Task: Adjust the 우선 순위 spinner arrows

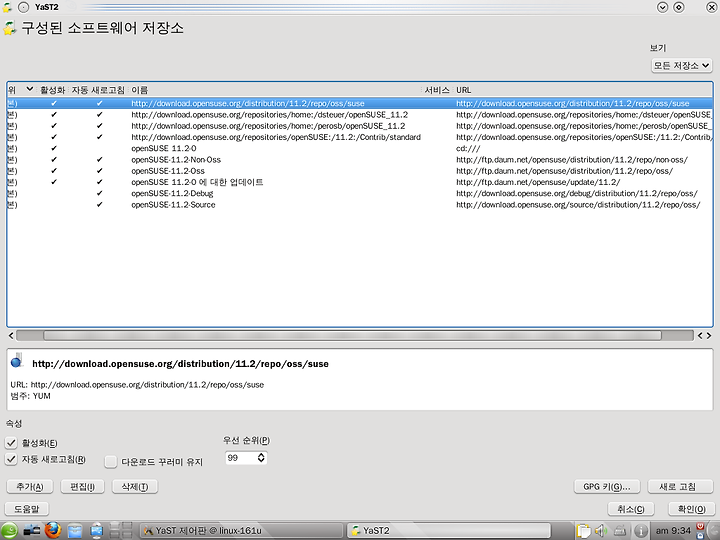Action: (x=261, y=457)
